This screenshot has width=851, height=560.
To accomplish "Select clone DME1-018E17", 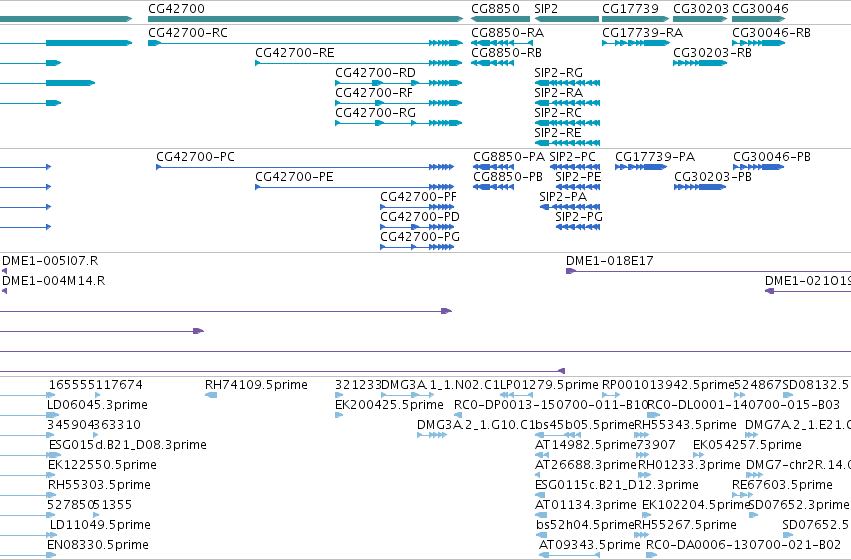I will (x=609, y=262).
